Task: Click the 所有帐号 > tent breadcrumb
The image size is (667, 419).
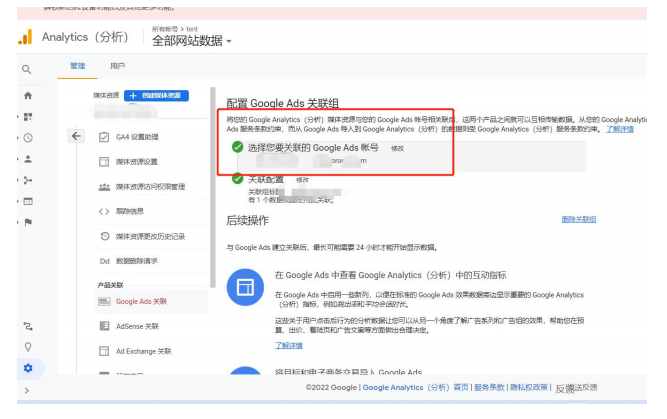Action: click(x=175, y=29)
